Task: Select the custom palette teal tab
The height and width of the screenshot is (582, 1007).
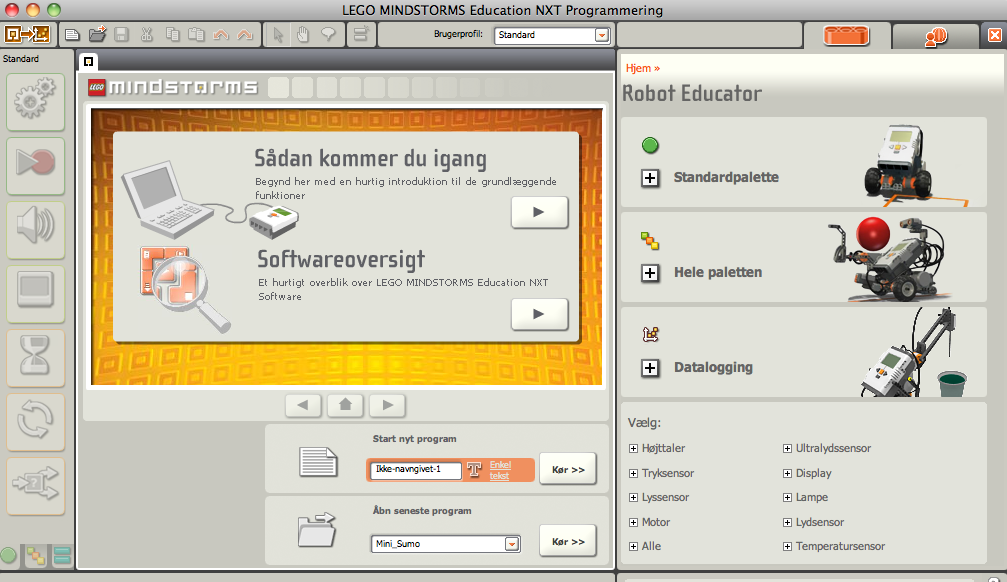Action: pos(62,556)
